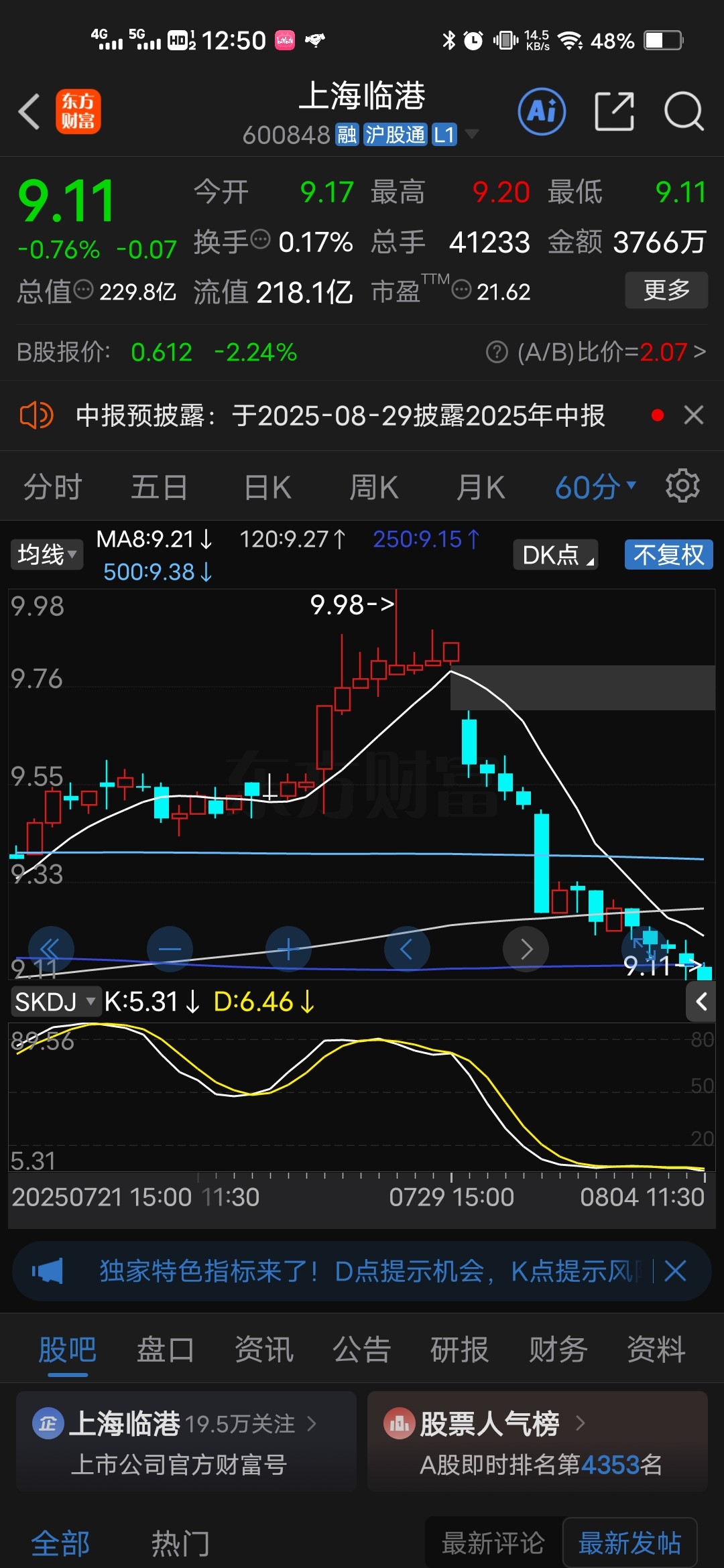Open the search magnifier icon

tap(683, 111)
